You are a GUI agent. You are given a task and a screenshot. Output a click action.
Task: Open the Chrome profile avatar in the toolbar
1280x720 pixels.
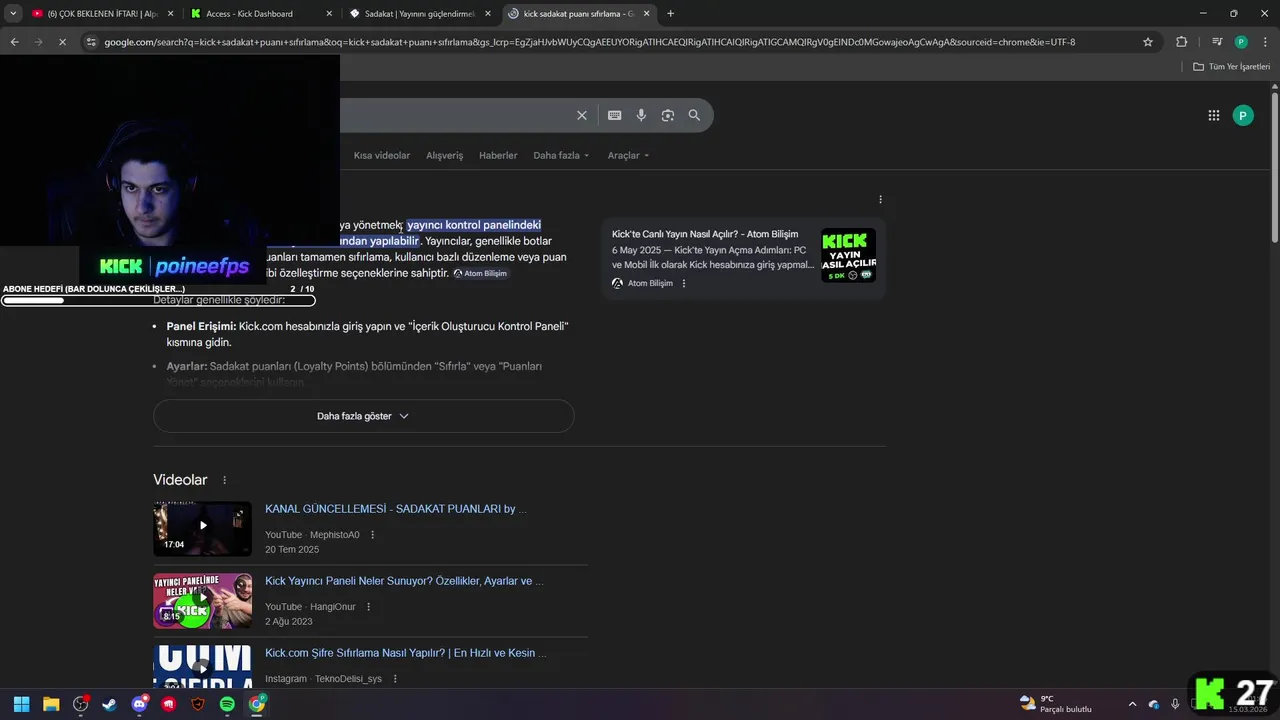point(1241,42)
